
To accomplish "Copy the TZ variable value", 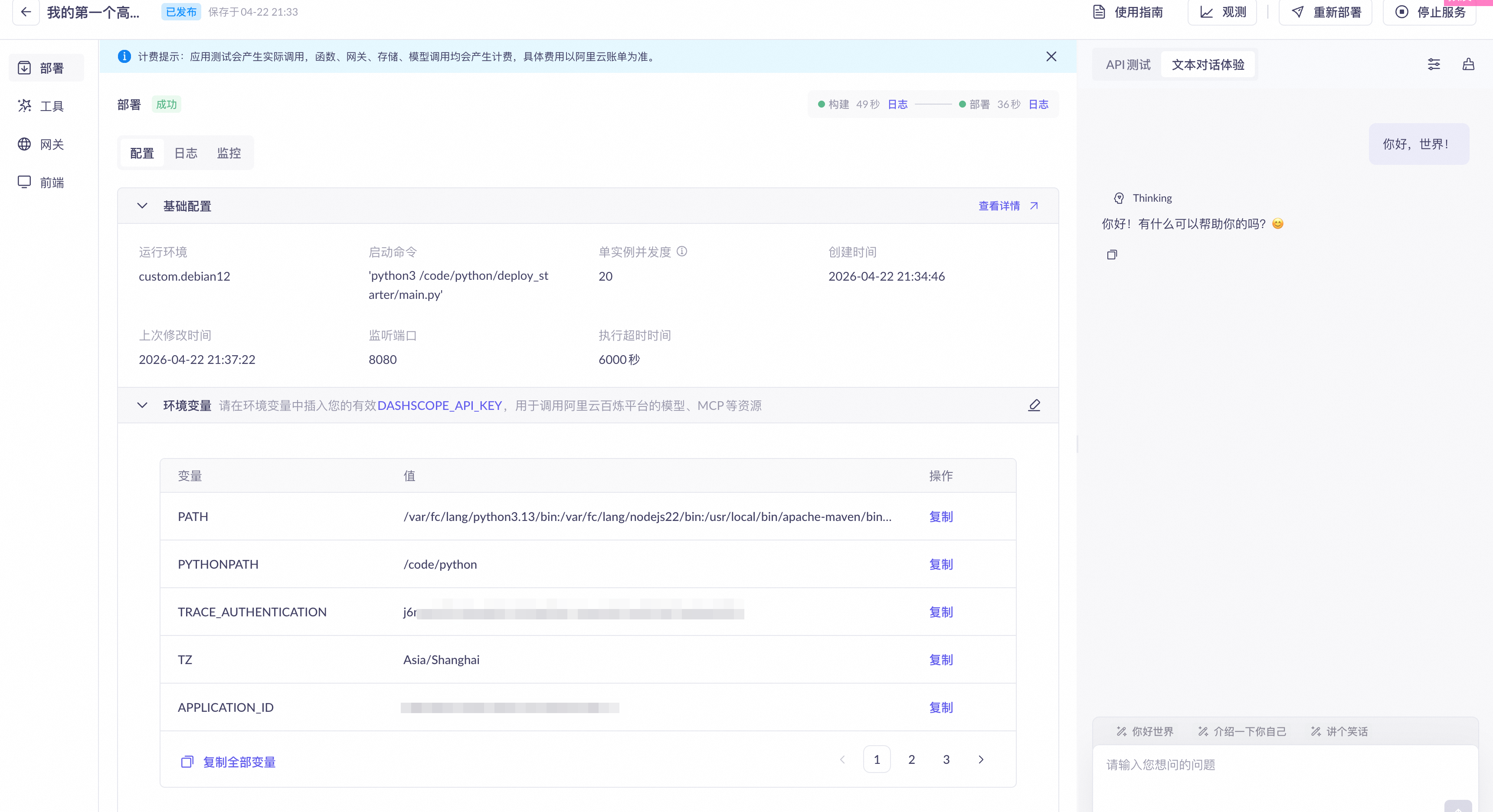I will point(941,660).
